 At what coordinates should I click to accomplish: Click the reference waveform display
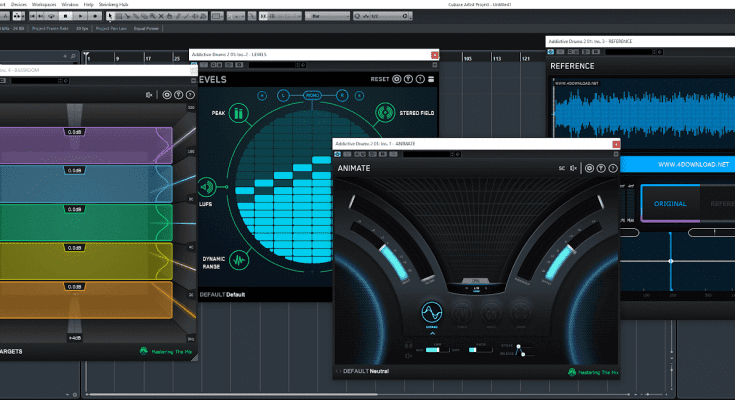pos(640,115)
